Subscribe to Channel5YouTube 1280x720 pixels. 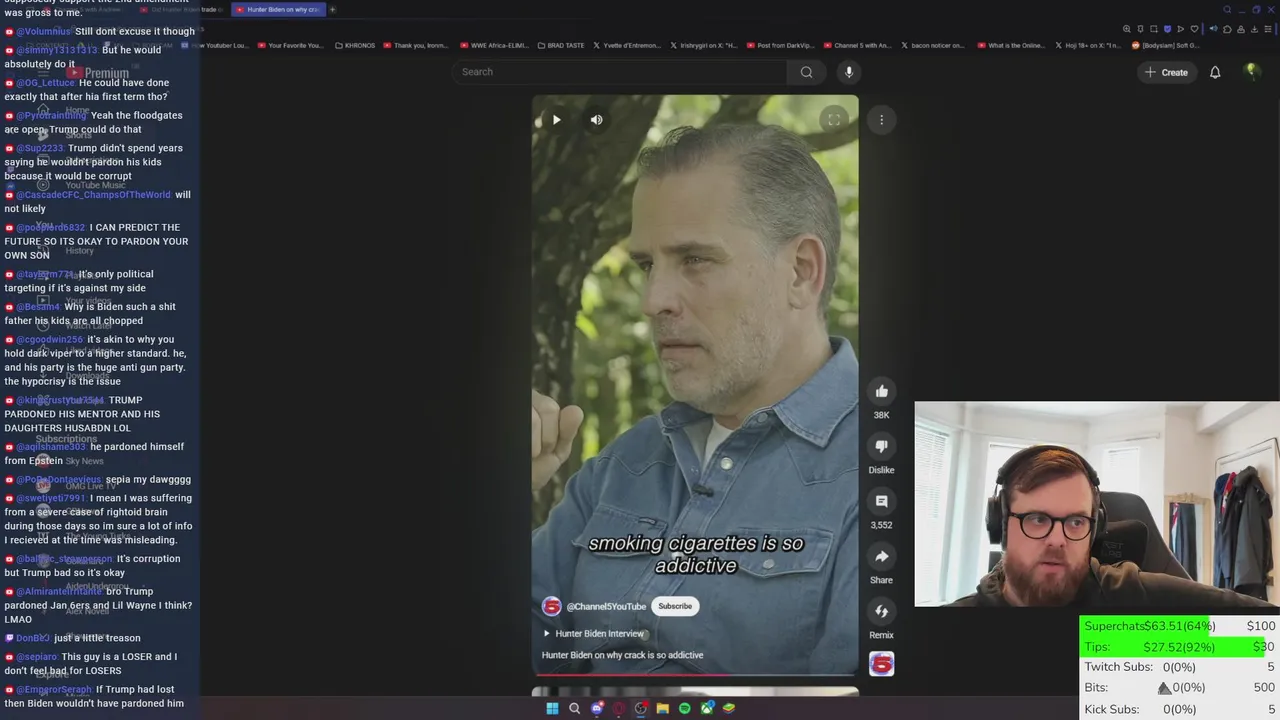point(675,606)
